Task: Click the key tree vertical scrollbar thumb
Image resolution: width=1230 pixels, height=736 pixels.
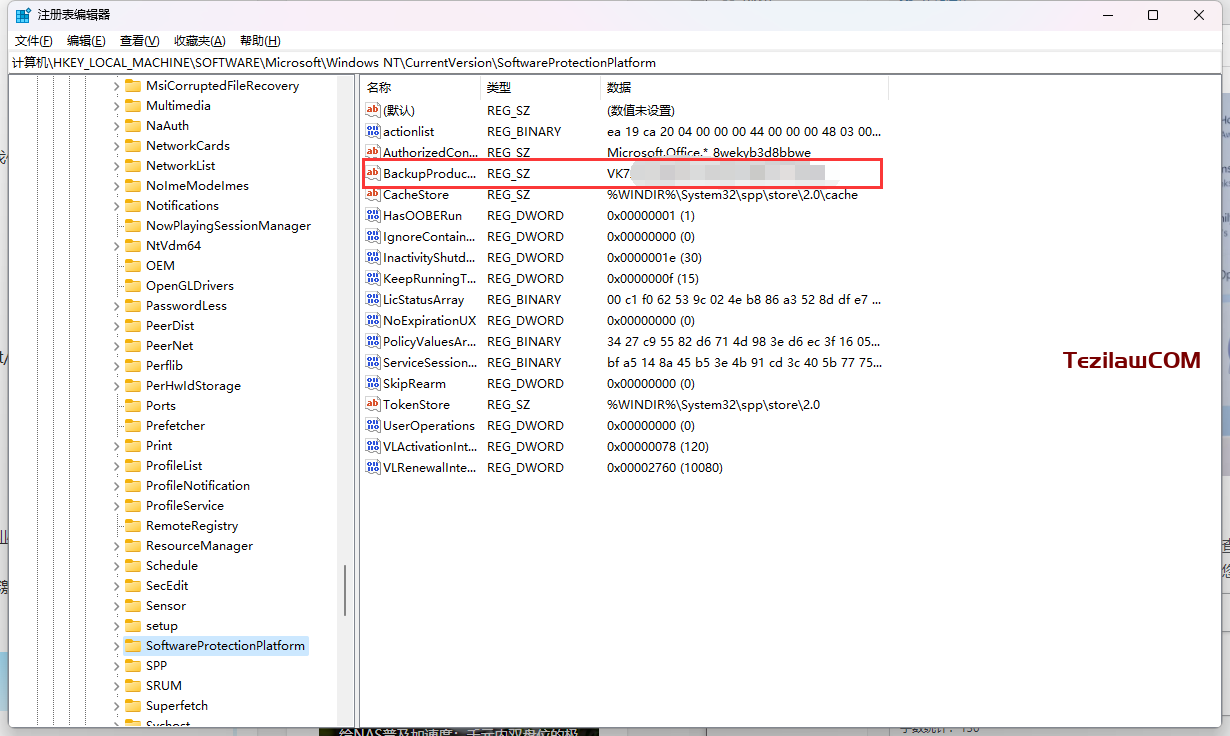Action: click(x=346, y=590)
